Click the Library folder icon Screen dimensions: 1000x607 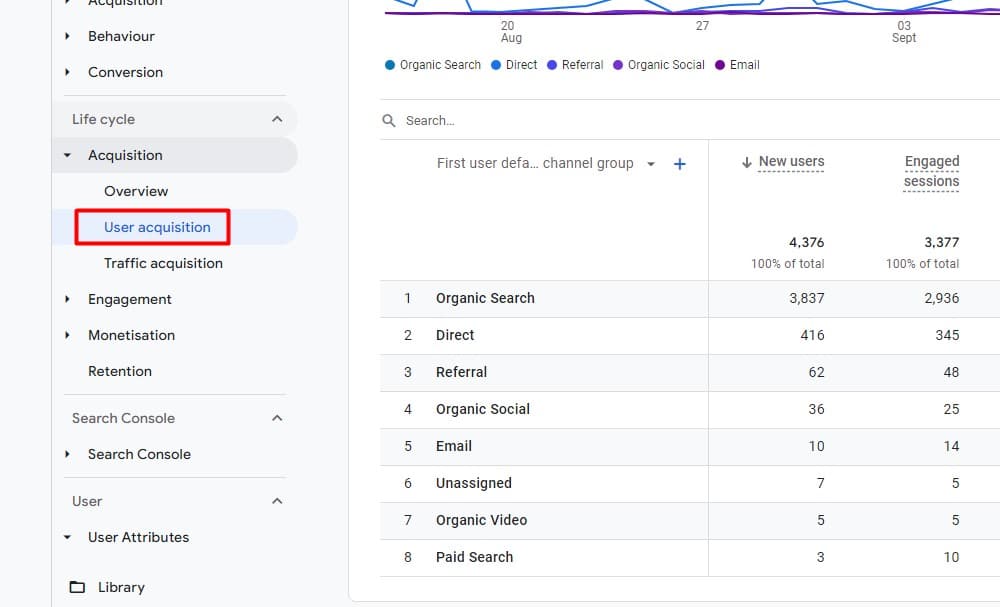click(77, 587)
